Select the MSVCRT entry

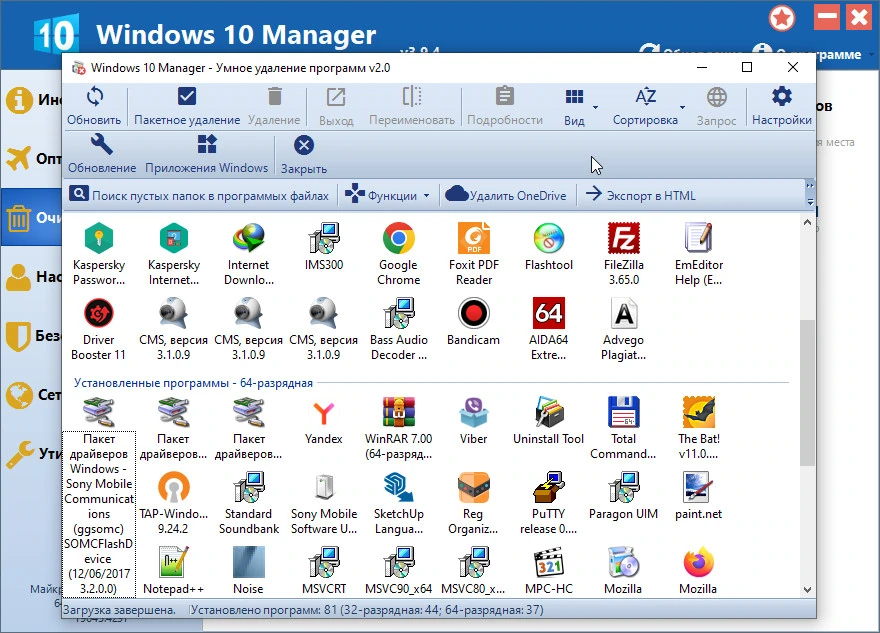[324, 571]
